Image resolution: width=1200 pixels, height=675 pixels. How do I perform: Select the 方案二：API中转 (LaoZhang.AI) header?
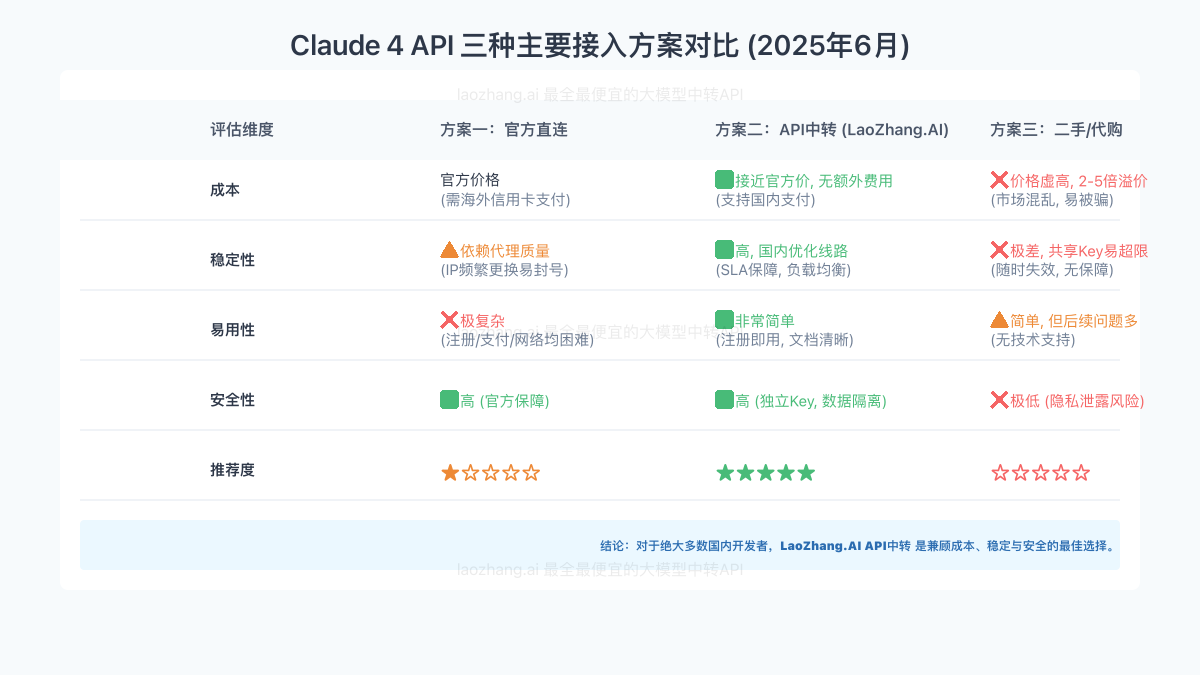(x=832, y=130)
